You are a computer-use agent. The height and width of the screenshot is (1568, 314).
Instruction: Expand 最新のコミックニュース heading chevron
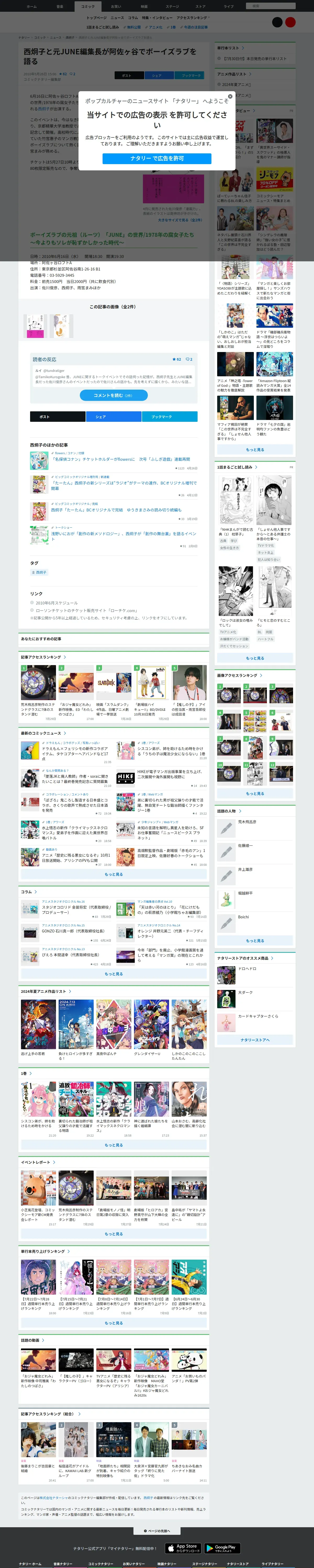(x=65, y=733)
